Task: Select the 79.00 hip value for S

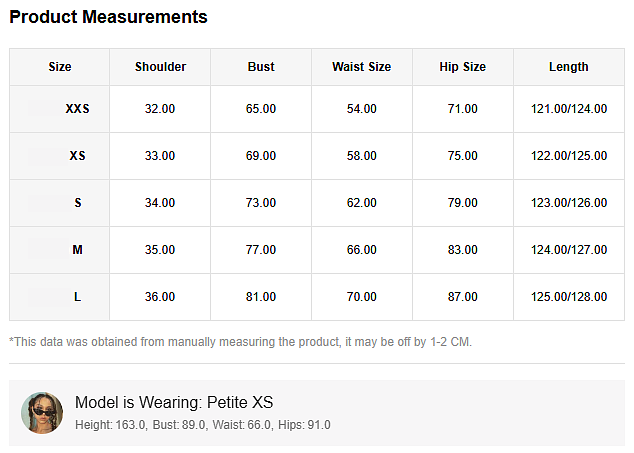Action: (463, 203)
